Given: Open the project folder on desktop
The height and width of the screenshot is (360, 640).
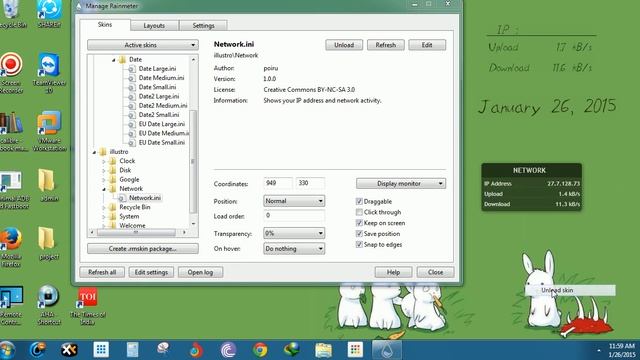Looking at the screenshot, I should point(48,244).
